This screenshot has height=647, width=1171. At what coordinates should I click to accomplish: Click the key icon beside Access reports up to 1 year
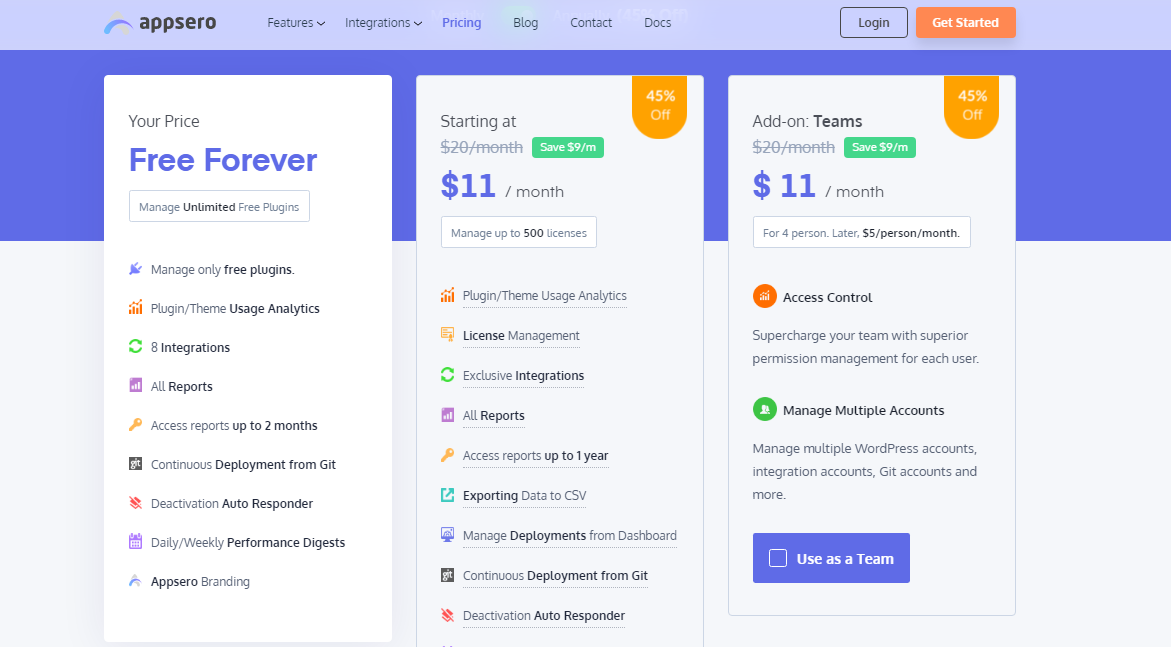pos(447,455)
